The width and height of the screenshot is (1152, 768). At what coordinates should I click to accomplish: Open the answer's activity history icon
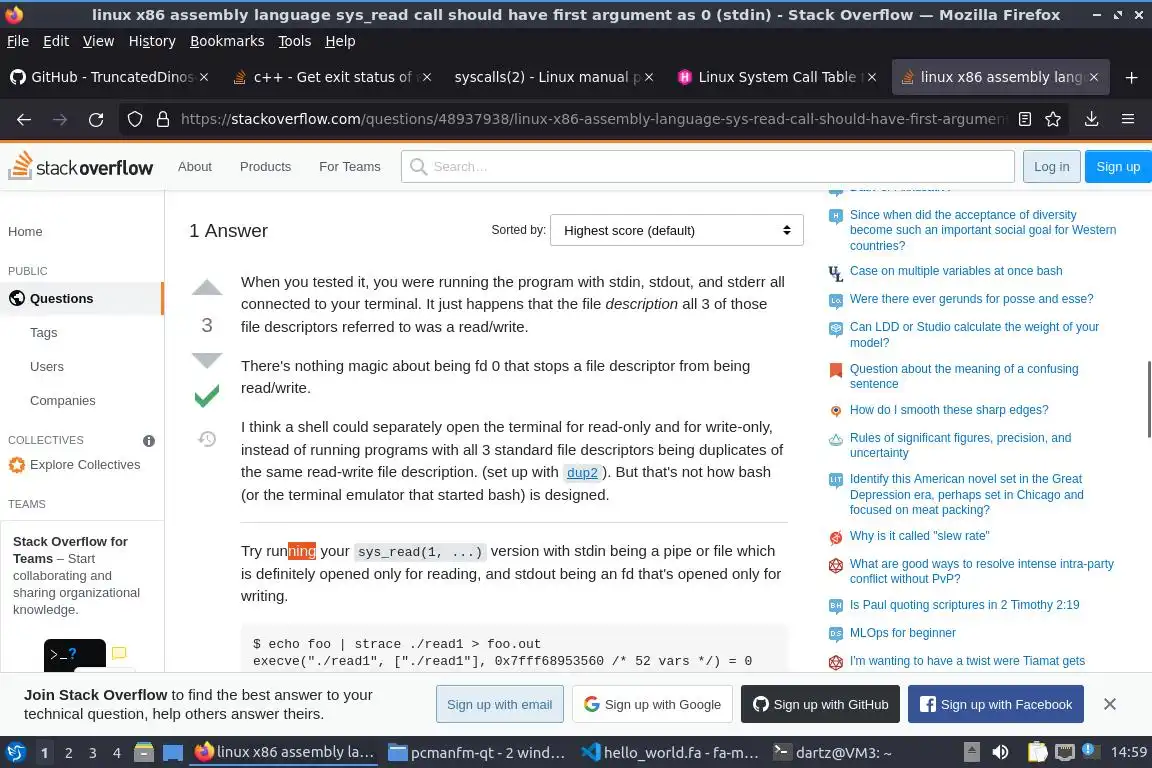tap(207, 439)
